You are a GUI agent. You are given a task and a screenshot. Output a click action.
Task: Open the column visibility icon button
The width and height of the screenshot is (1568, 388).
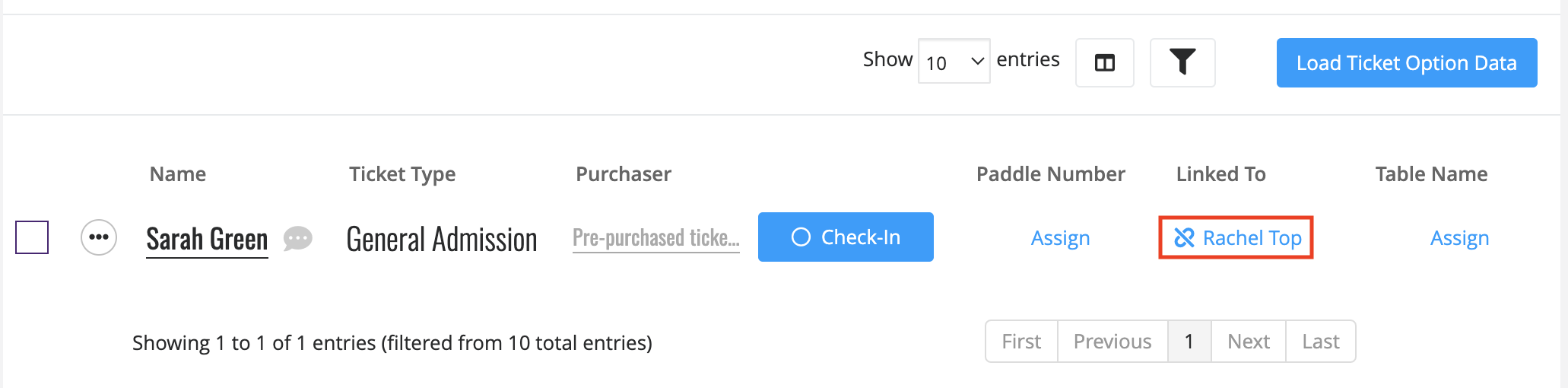[x=1104, y=62]
